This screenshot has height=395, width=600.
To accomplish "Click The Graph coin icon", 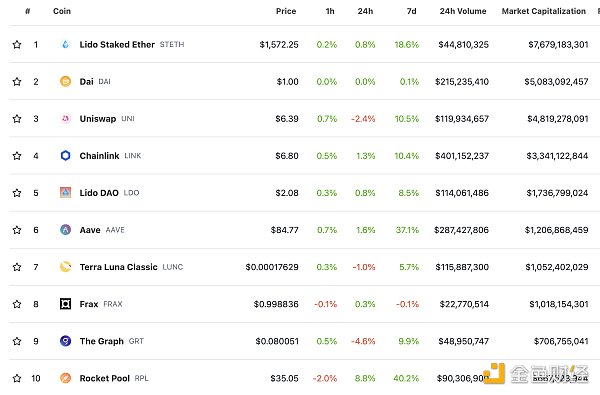I will tap(65, 341).
